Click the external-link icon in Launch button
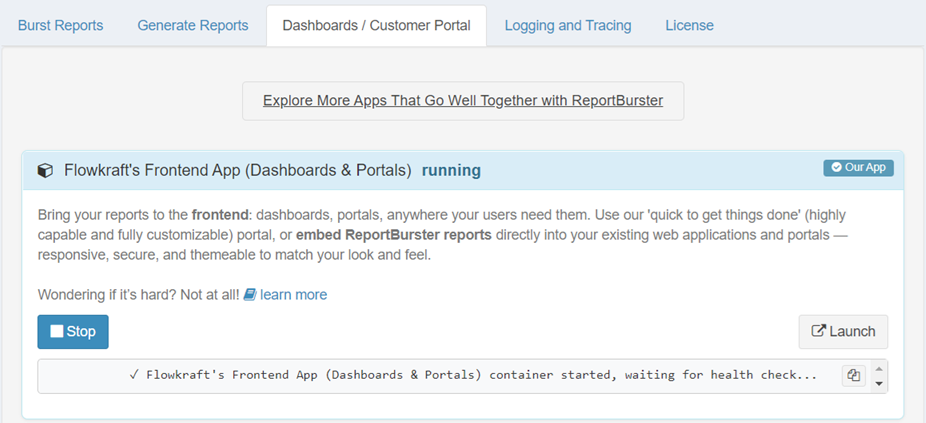Screen dimensions: 926x423 click(x=820, y=332)
